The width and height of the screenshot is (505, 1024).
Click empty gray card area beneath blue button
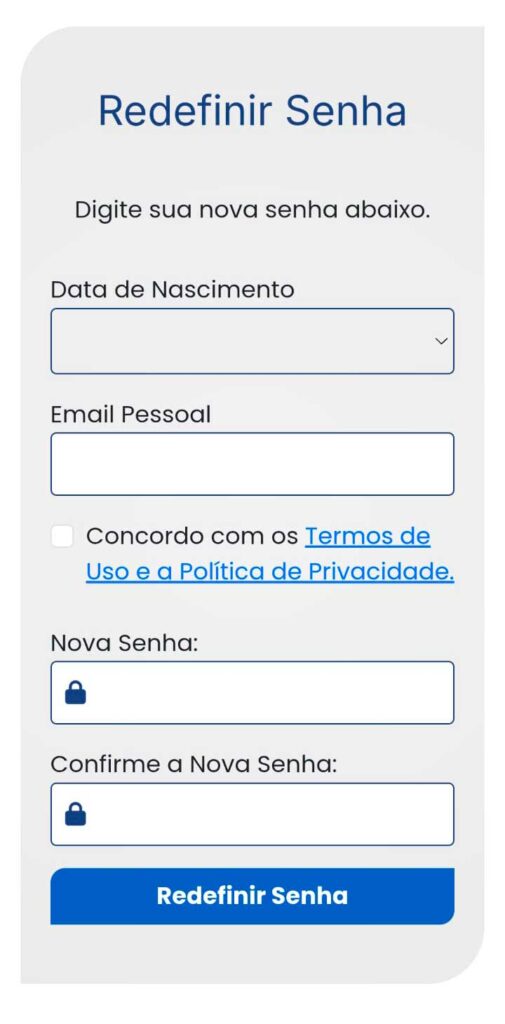pos(252,953)
